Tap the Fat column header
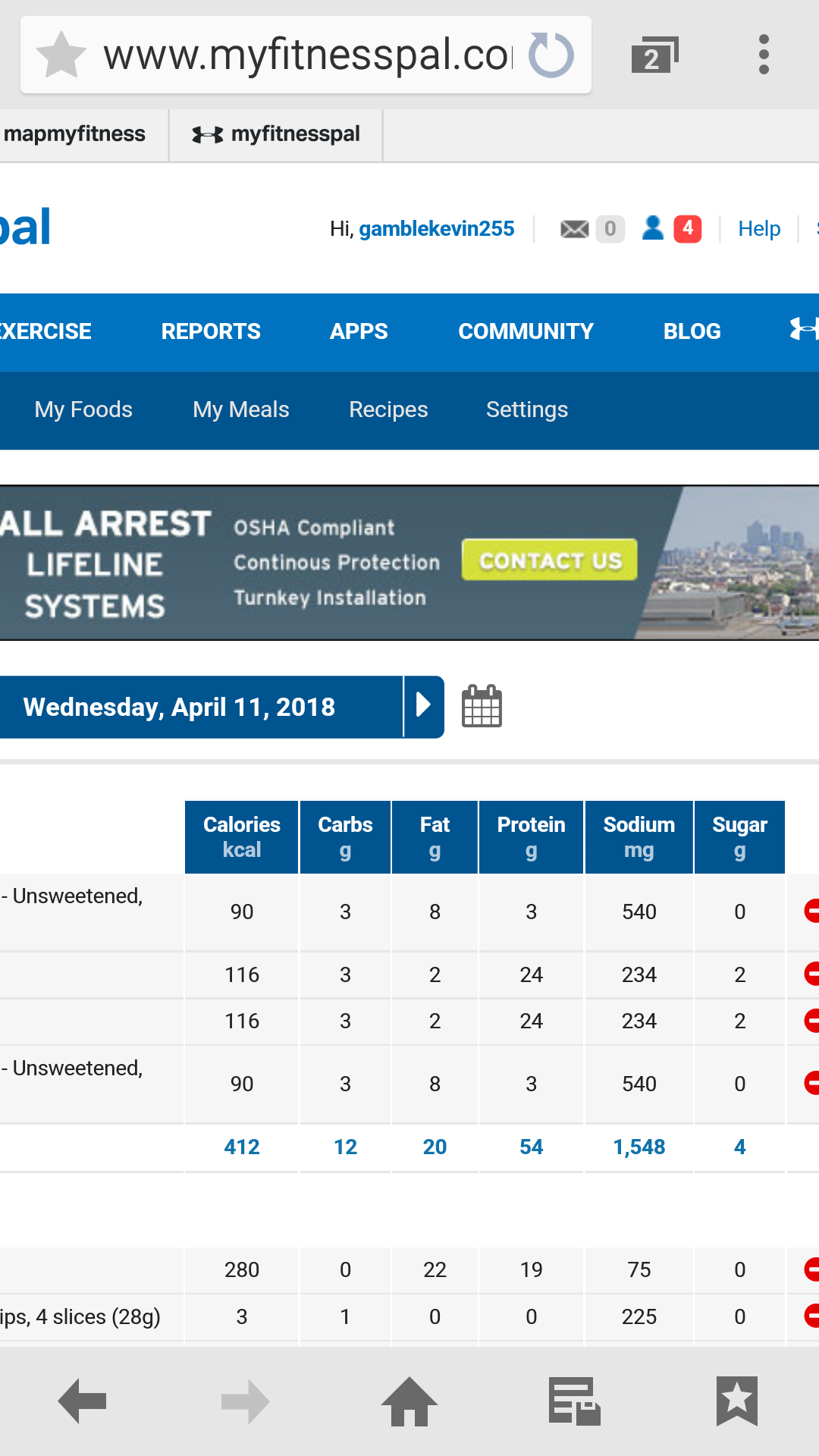819x1456 pixels. (x=435, y=837)
